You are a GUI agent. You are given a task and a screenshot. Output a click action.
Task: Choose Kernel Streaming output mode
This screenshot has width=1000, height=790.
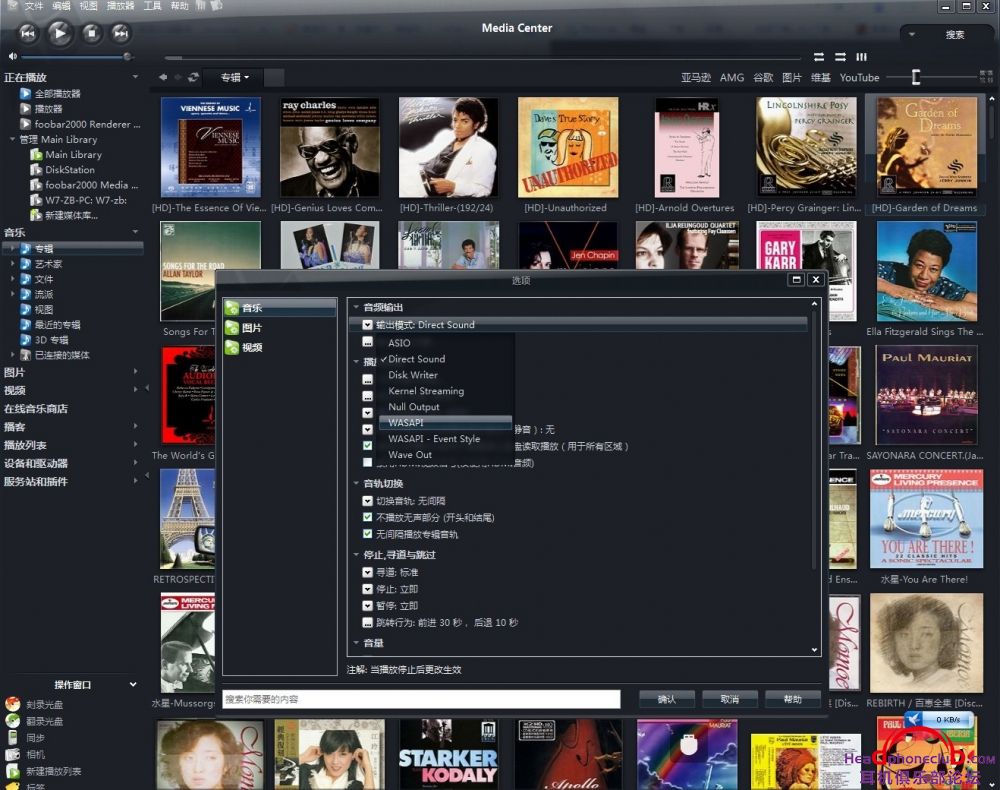[426, 391]
